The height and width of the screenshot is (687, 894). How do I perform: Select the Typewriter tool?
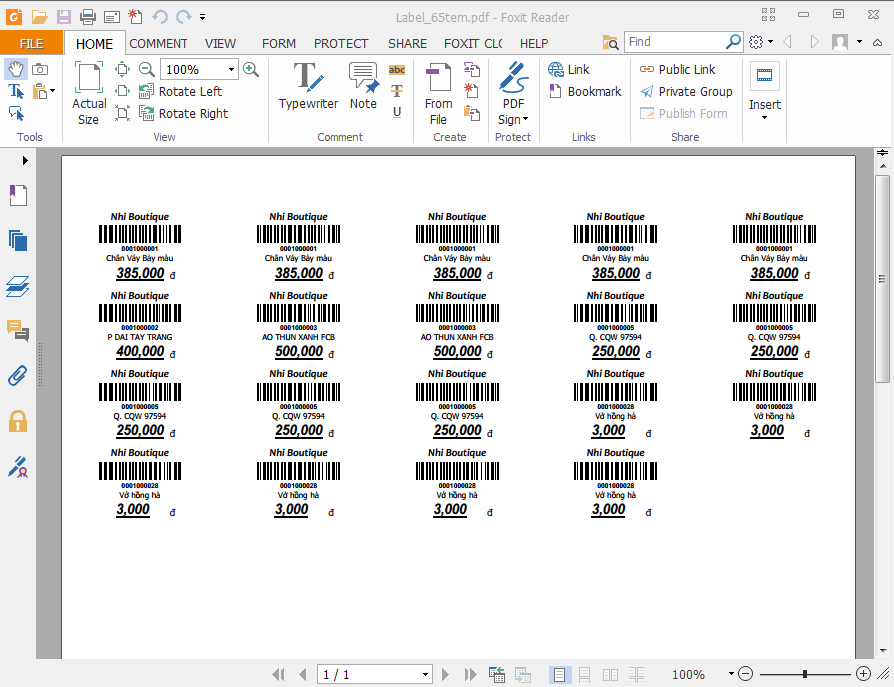pos(308,86)
